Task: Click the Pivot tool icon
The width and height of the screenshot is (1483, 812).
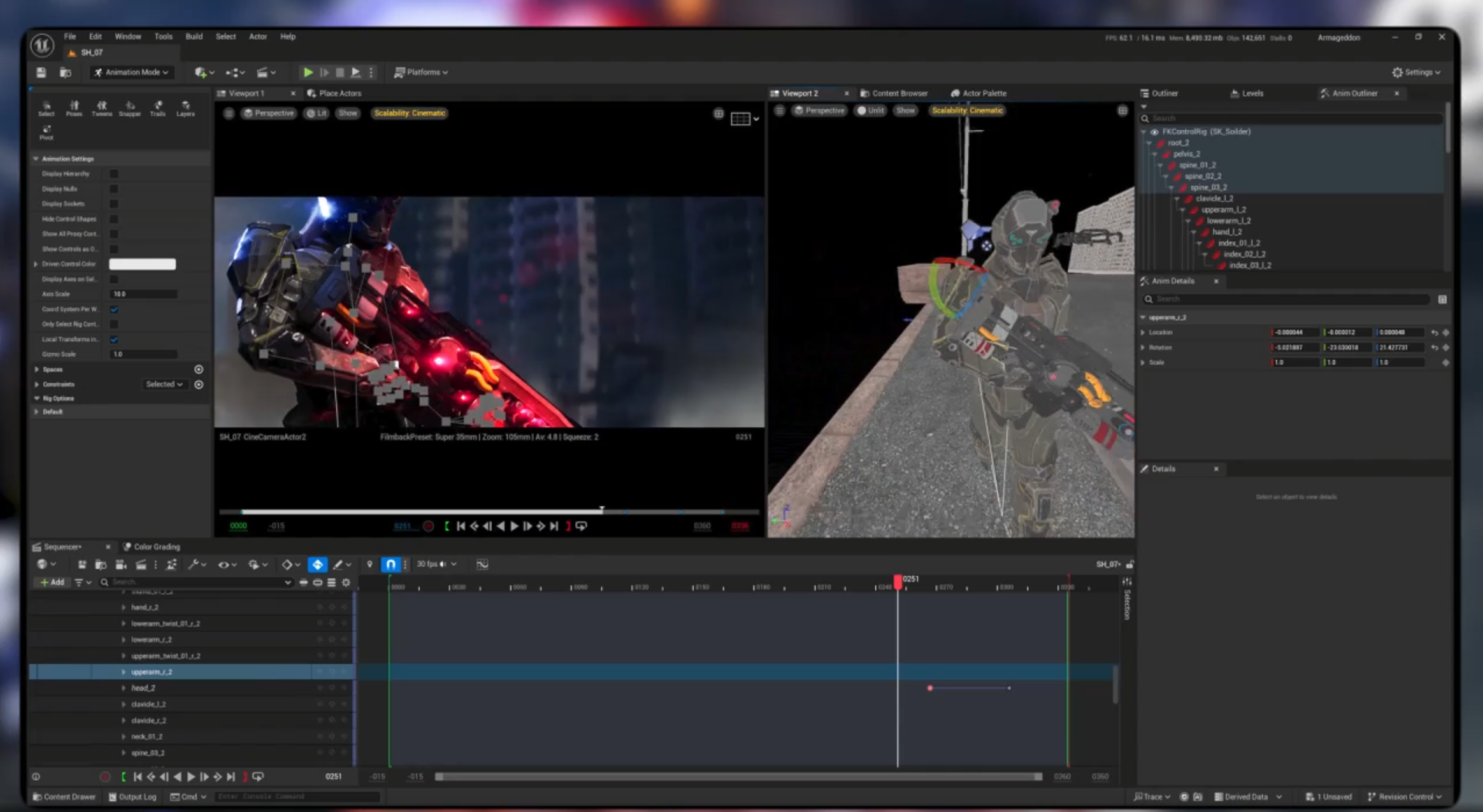Action: [46, 132]
